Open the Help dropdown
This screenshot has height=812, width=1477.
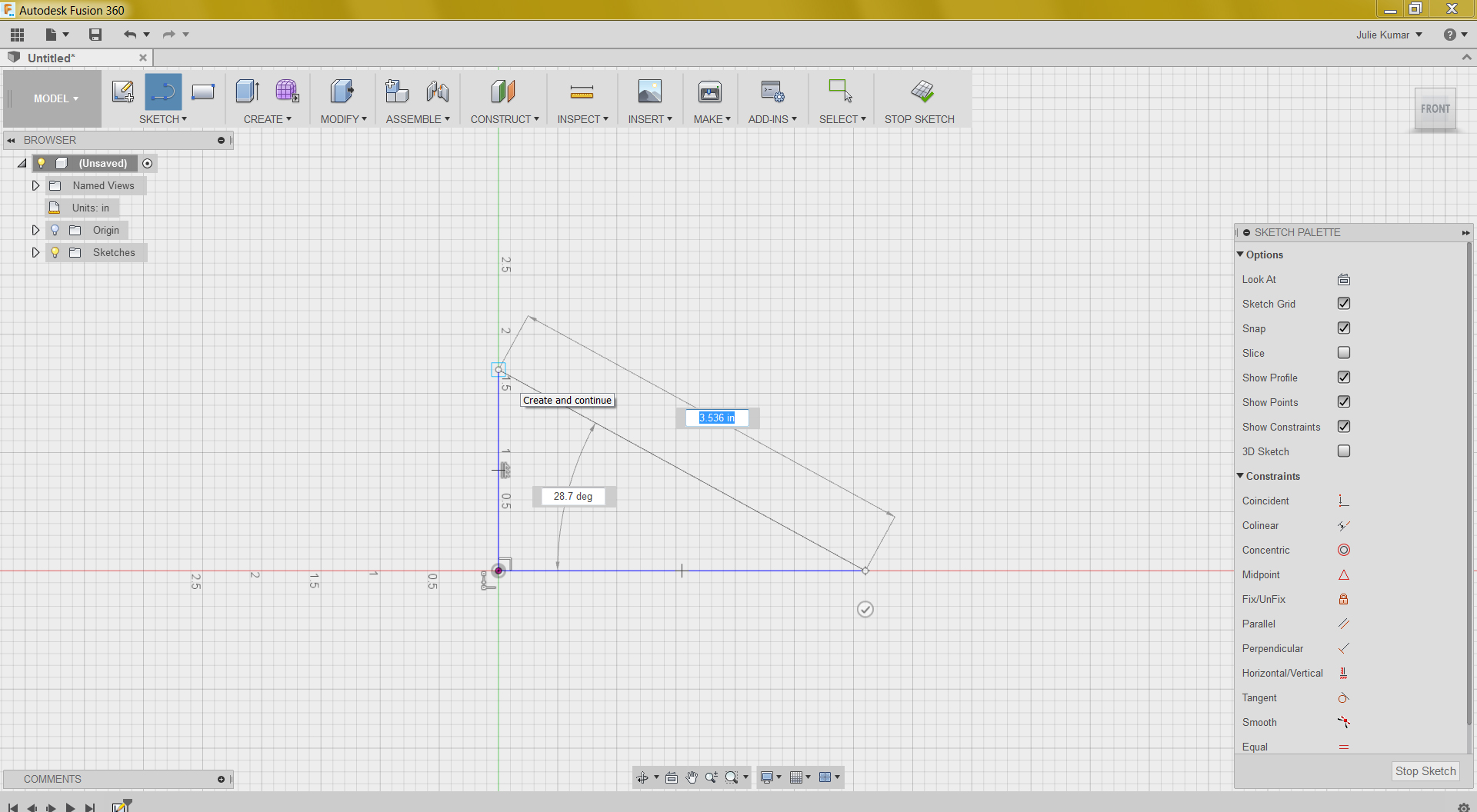coord(1455,35)
